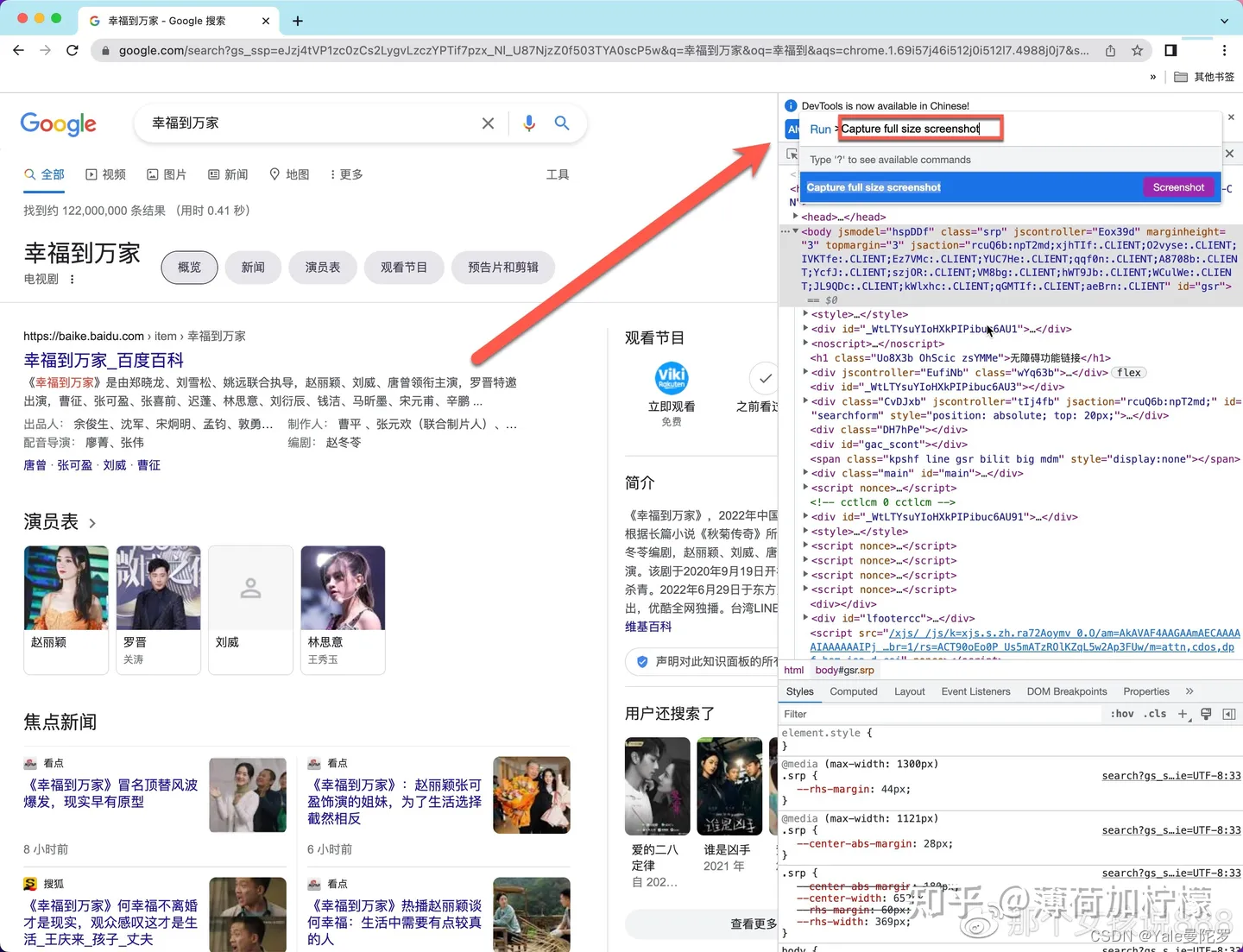Screen dimensions: 1243x952
Task: Click the Vivi Rakuten 立即观看 icon
Action: pos(672,378)
